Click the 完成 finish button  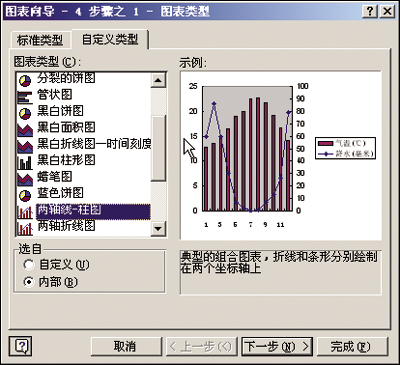click(x=352, y=346)
